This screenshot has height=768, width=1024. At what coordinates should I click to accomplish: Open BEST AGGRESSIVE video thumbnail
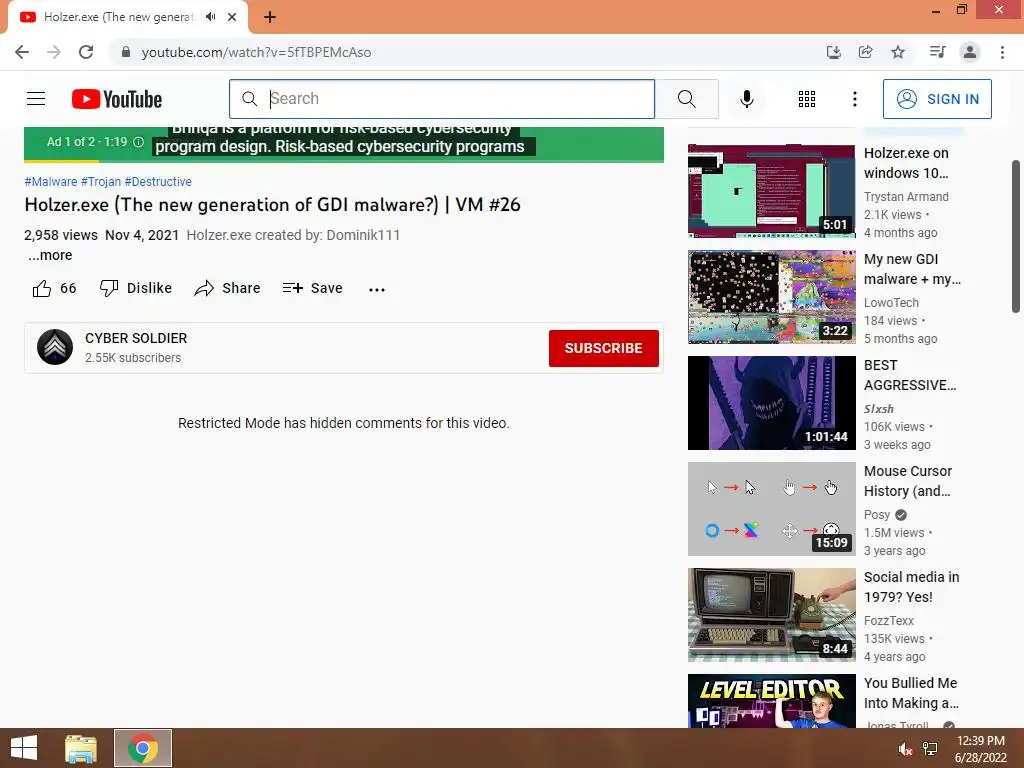click(771, 402)
